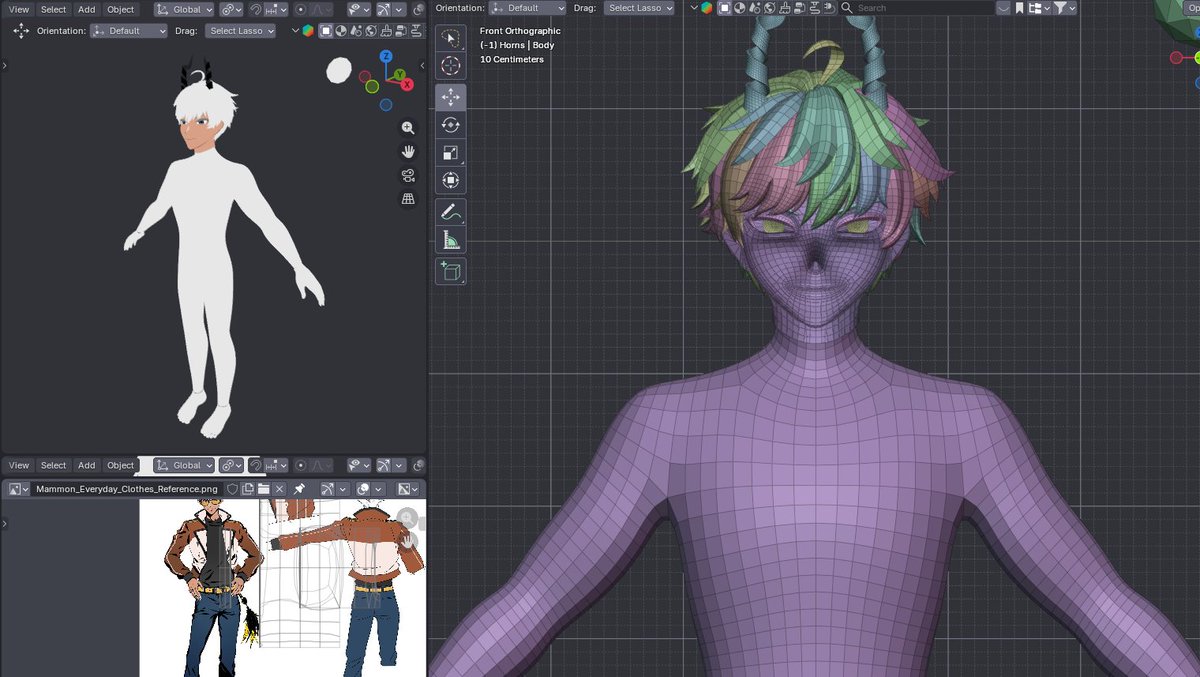Screen dimensions: 1200x677
Task: Select the Measure ruler tool
Action: tap(450, 240)
